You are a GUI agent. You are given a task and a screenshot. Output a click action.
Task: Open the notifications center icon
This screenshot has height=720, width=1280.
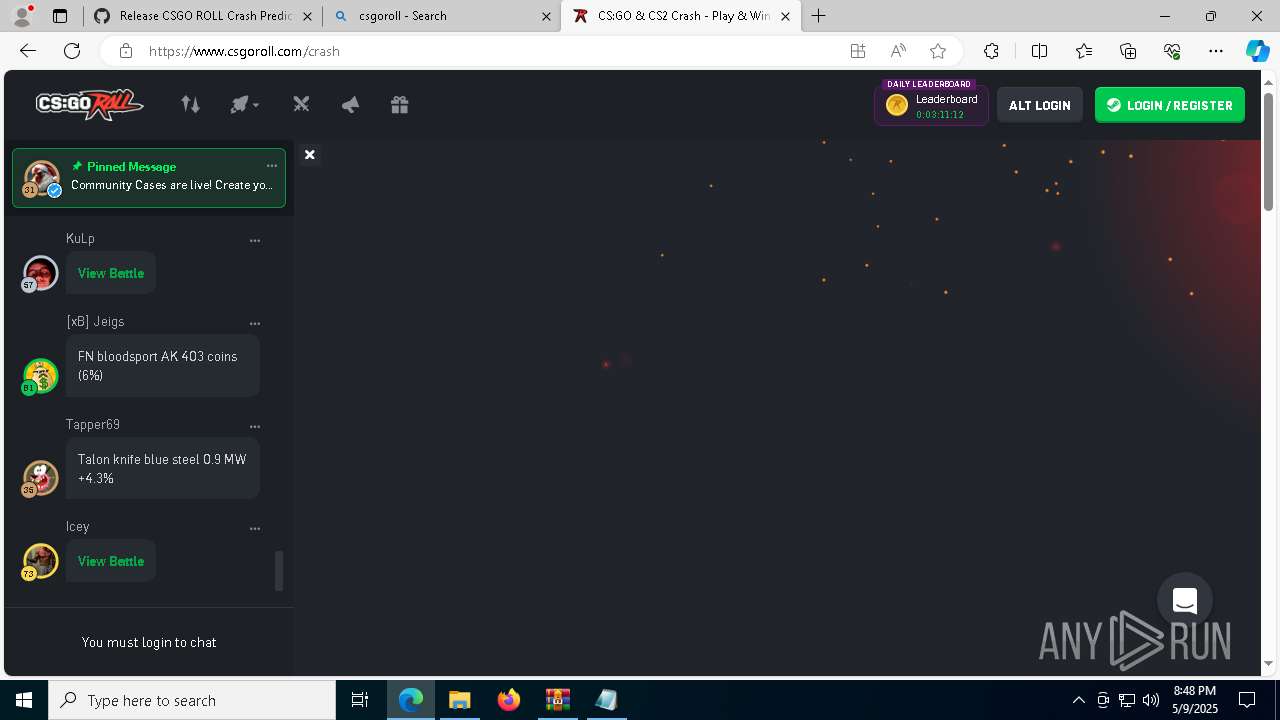pos(1247,700)
